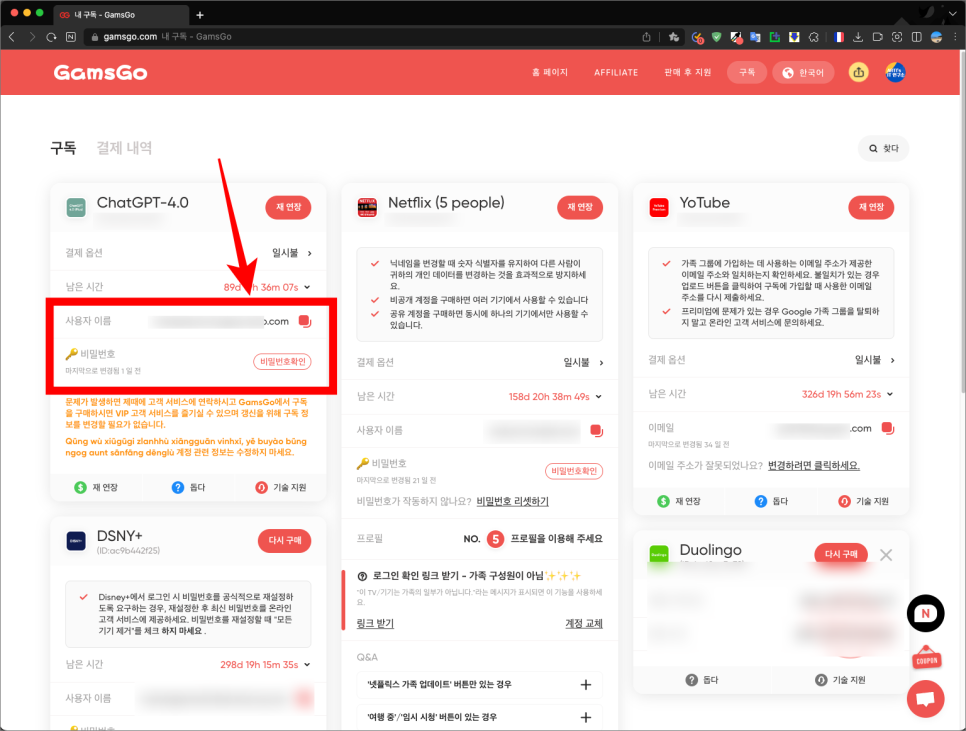Open the COUPON floating icon
This screenshot has height=731, width=966.
[x=927, y=656]
